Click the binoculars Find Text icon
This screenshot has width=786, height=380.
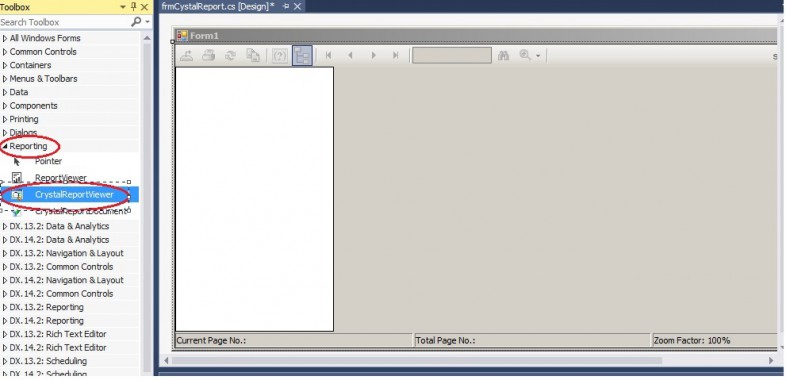[x=503, y=56]
